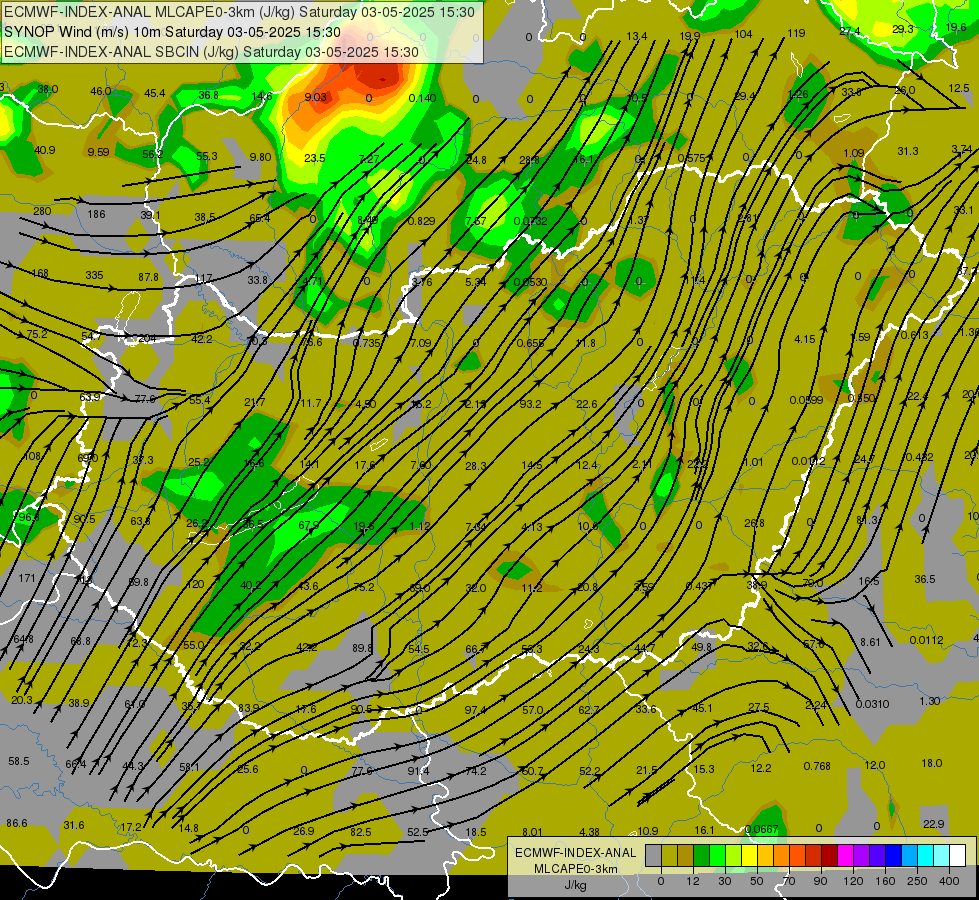
Task: Click the map value '9.03' near the red area
Action: click(x=315, y=97)
